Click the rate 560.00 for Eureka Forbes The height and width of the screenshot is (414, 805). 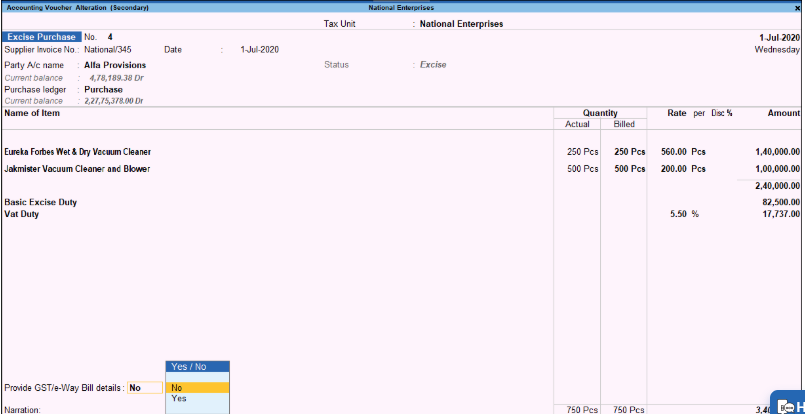point(674,152)
